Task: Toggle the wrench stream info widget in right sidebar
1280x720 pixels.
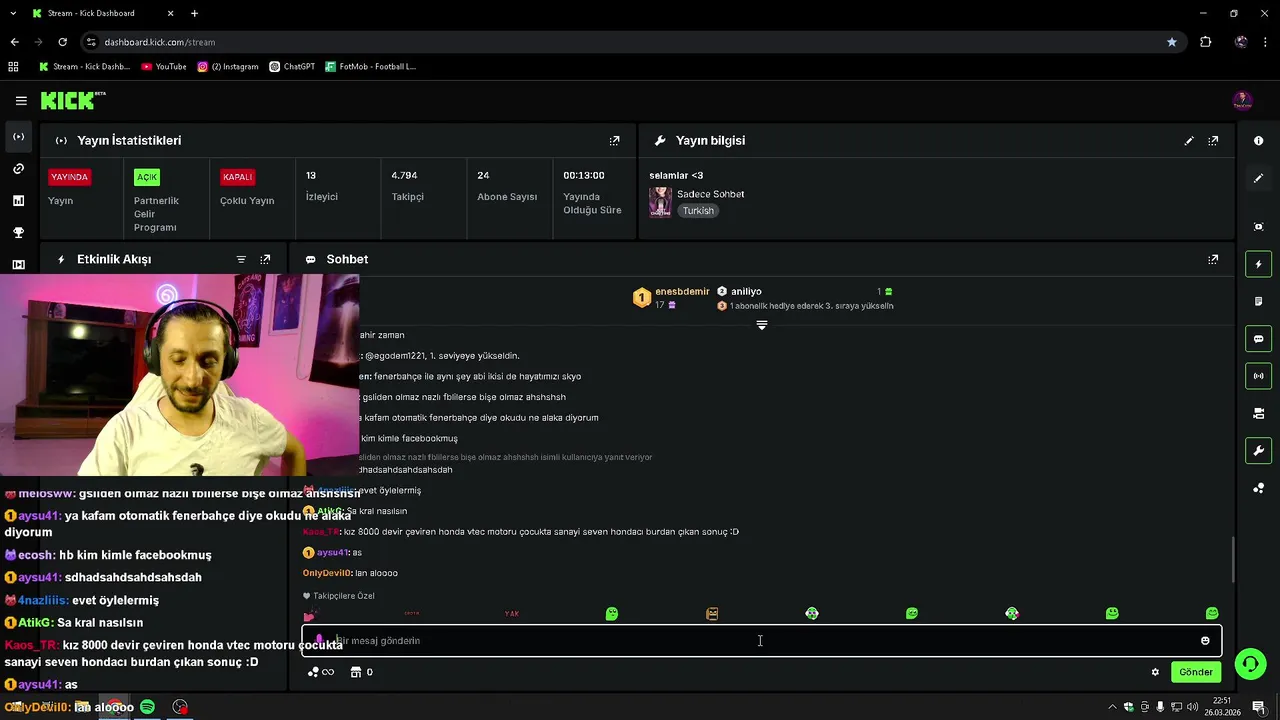Action: coord(1258,451)
